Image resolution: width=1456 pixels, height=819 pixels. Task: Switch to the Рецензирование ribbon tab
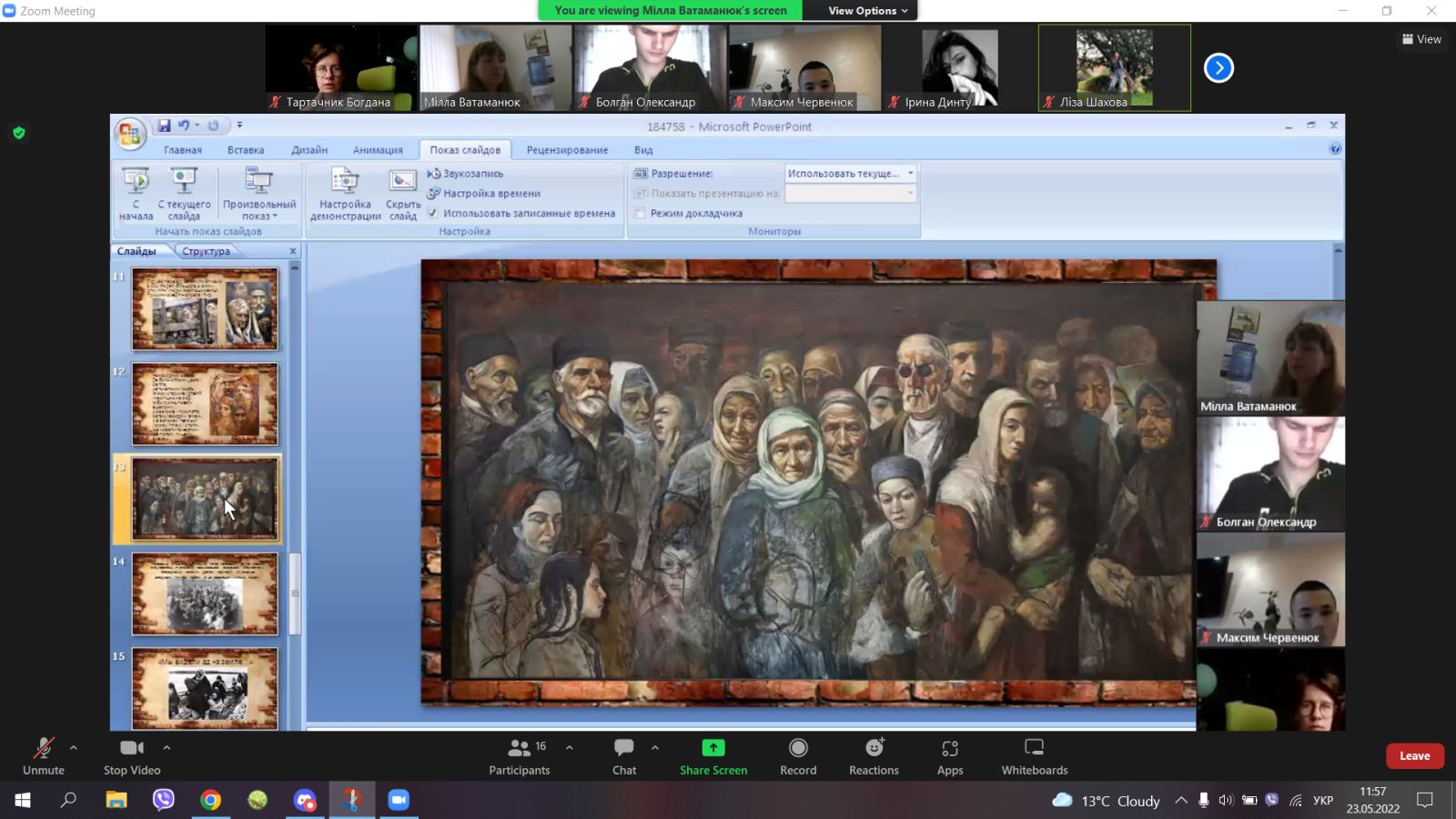567,149
